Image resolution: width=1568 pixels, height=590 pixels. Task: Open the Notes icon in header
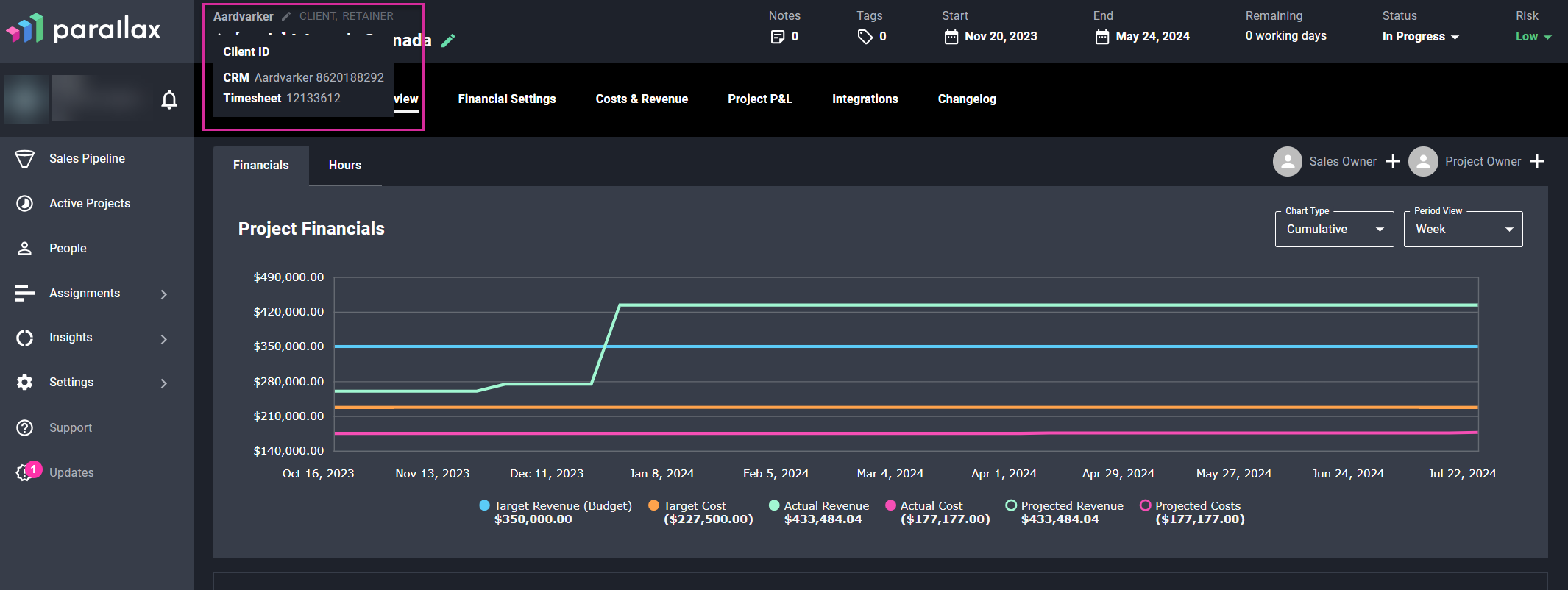click(777, 37)
